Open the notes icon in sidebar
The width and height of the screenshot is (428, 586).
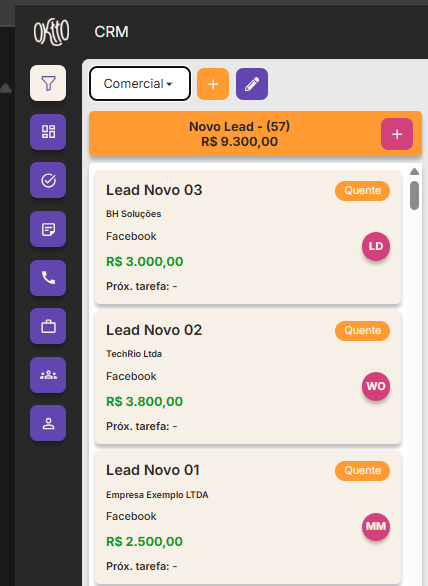[x=48, y=229]
